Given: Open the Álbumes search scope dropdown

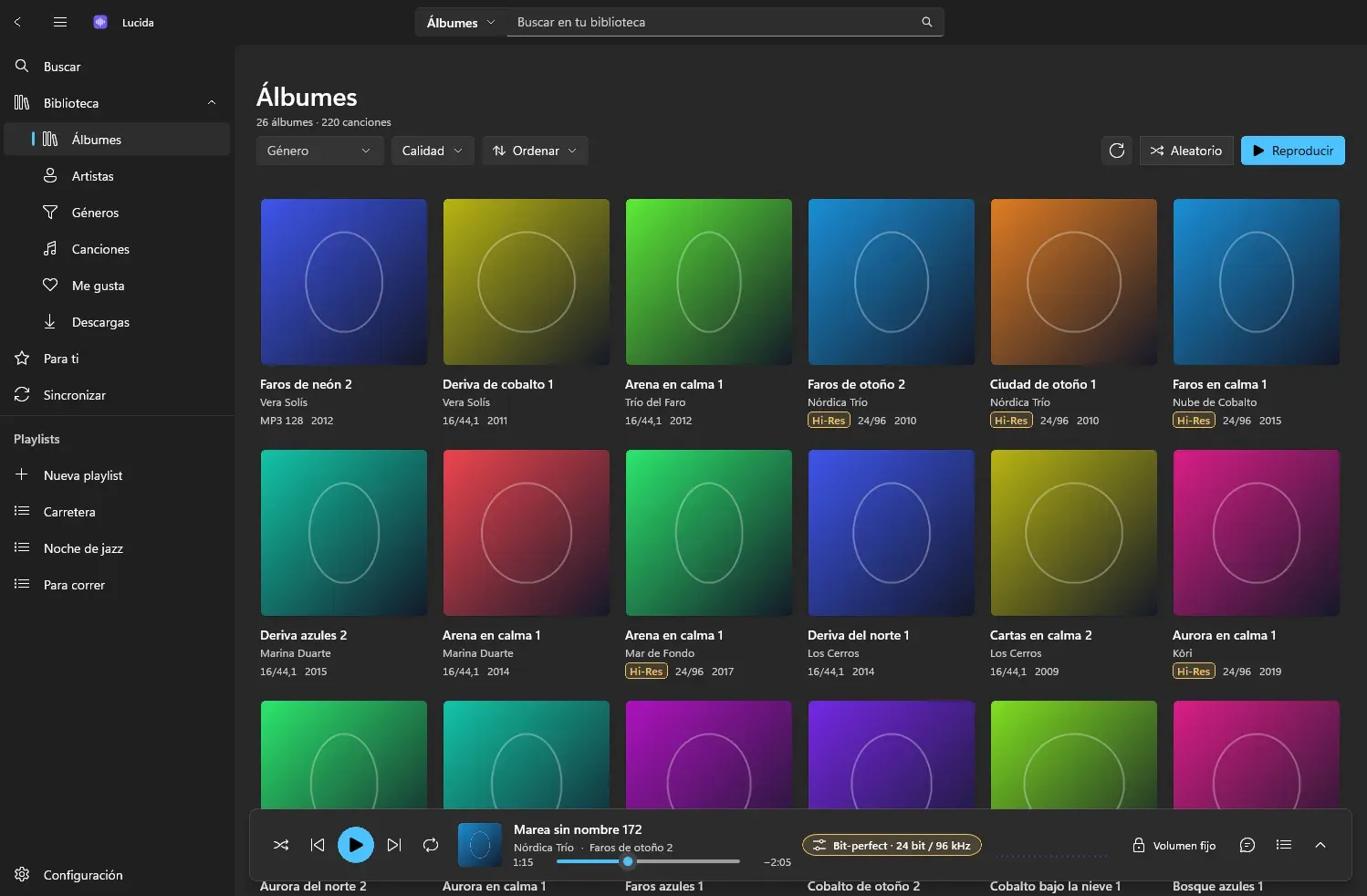Looking at the screenshot, I should coord(461,22).
